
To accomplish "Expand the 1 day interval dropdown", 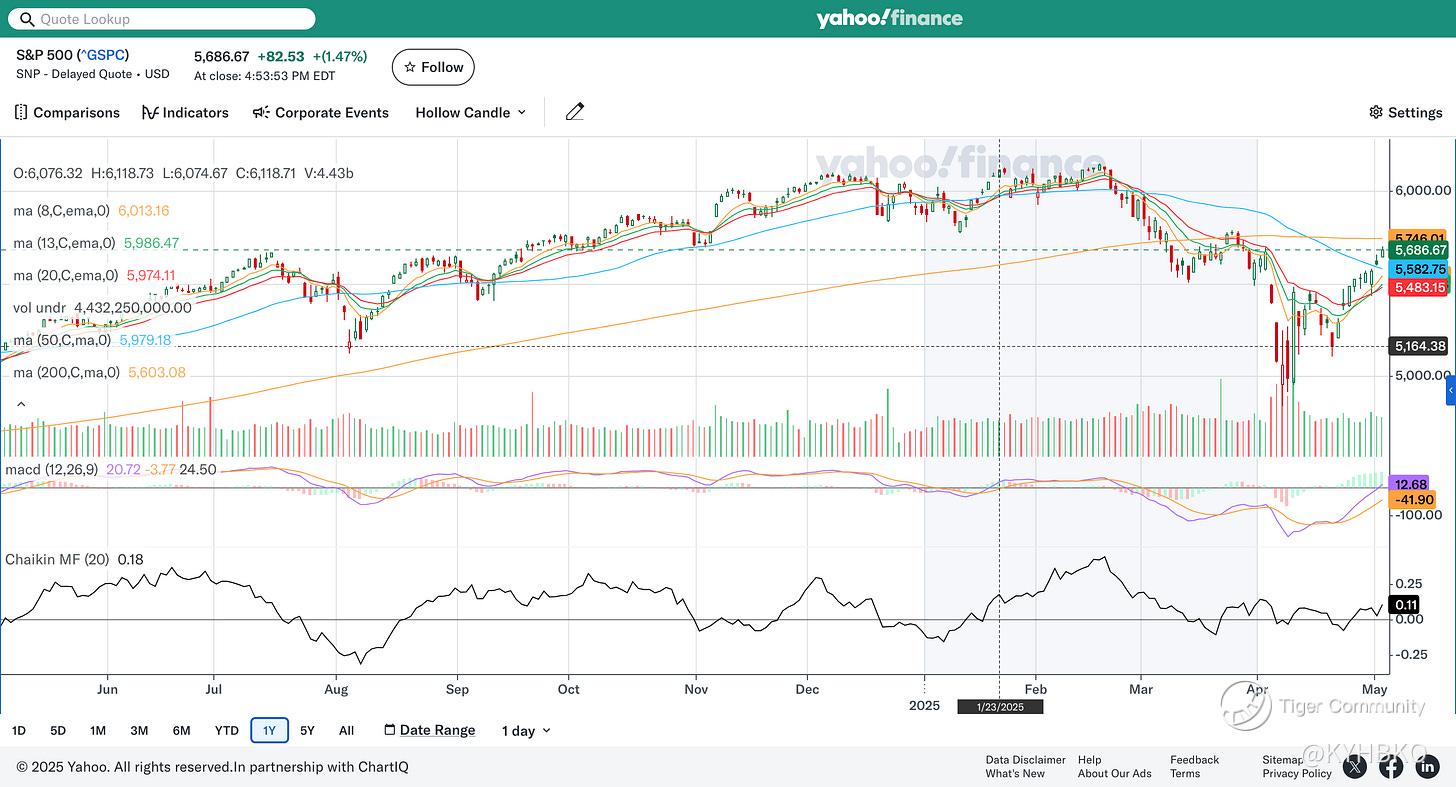I will pos(526,731).
